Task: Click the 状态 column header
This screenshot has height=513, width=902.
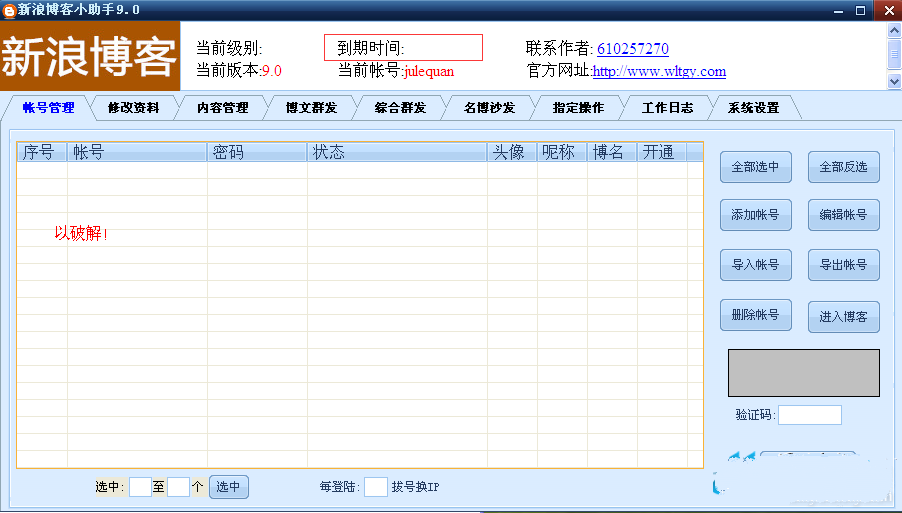Action: [396, 152]
